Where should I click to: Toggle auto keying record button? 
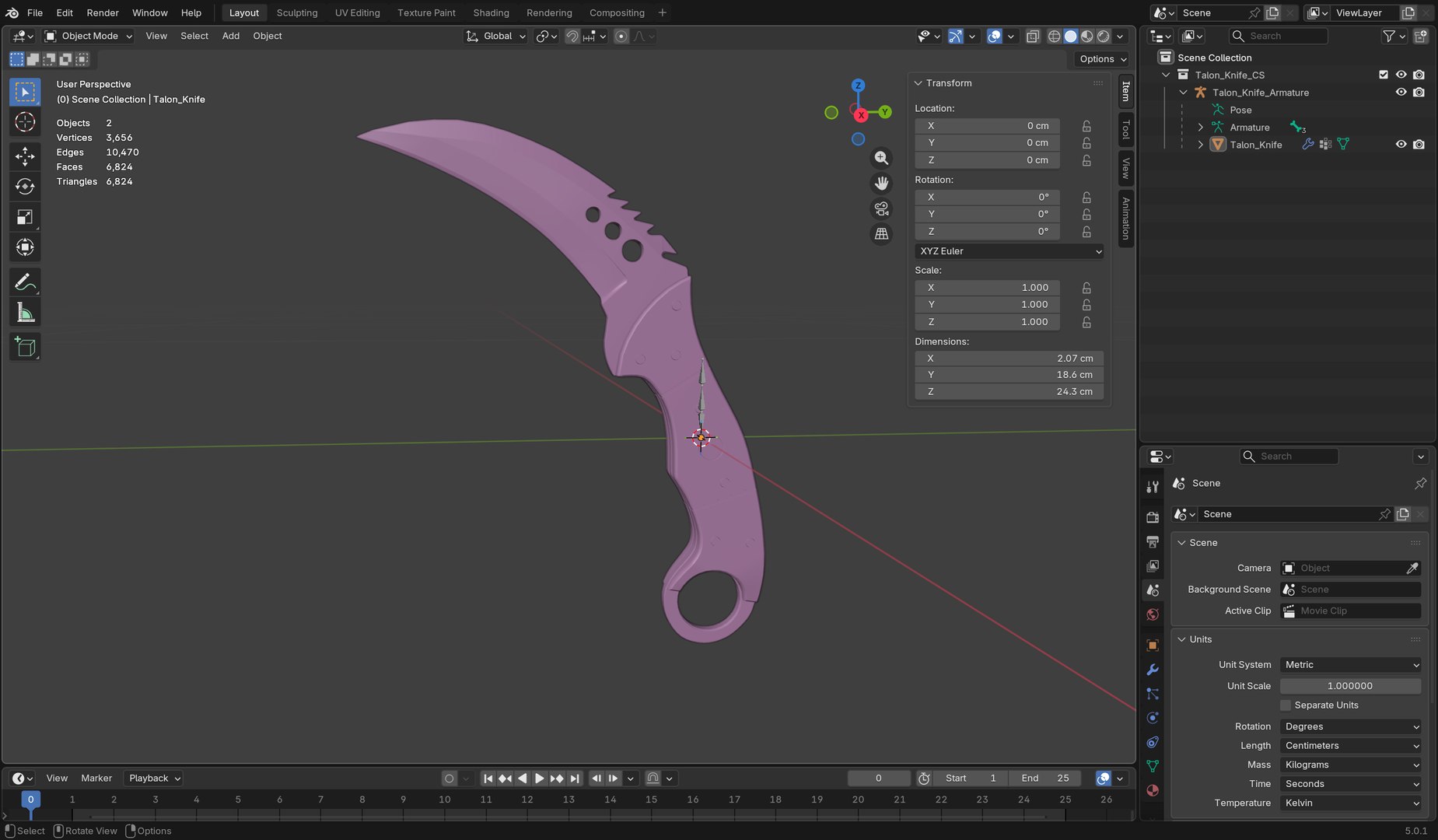point(449,779)
